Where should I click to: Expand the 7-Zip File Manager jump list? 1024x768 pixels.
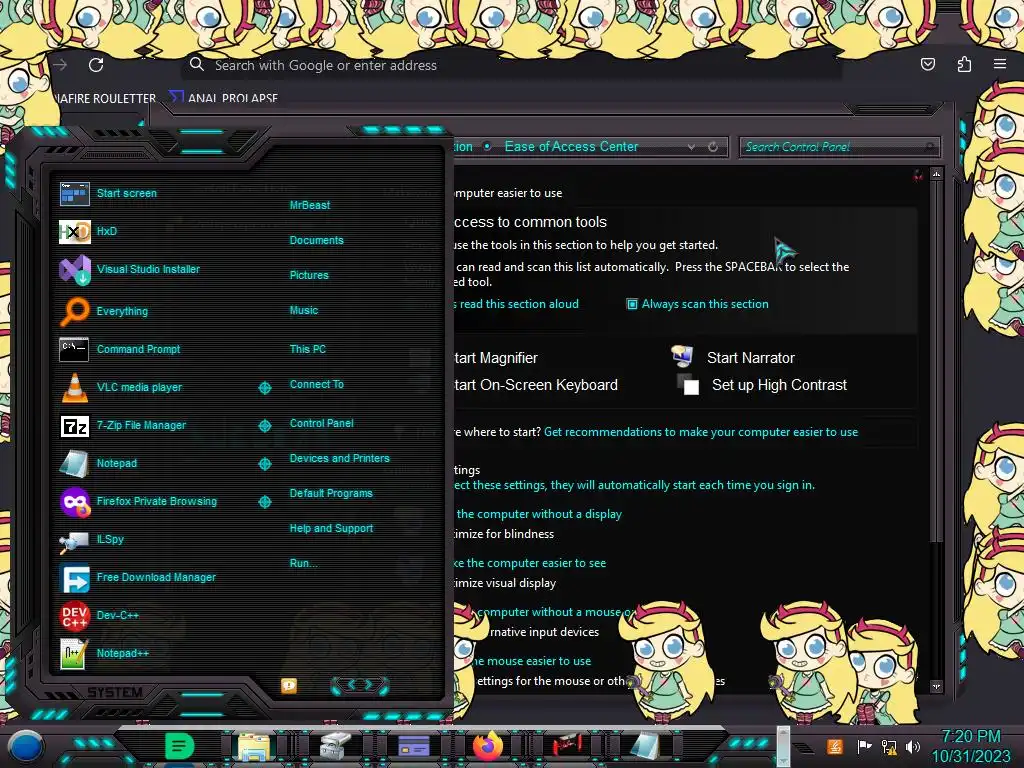(264, 426)
